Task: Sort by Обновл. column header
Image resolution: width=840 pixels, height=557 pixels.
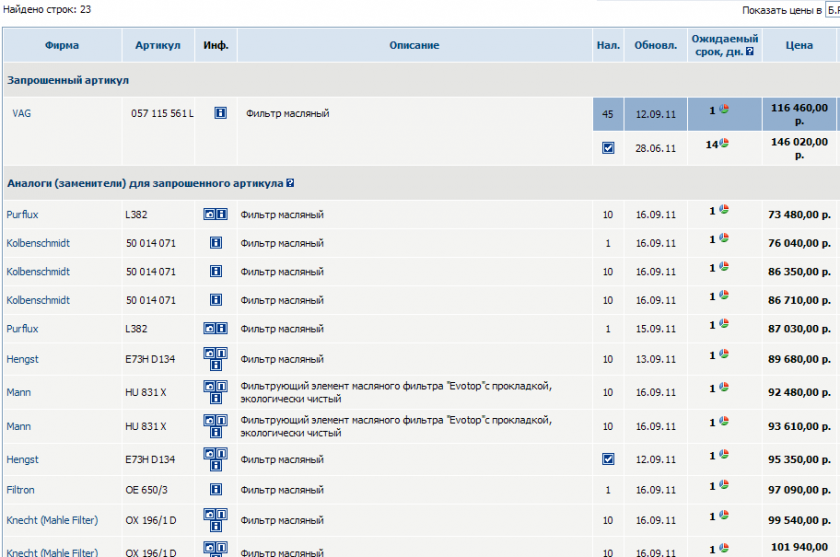Action: [656, 46]
